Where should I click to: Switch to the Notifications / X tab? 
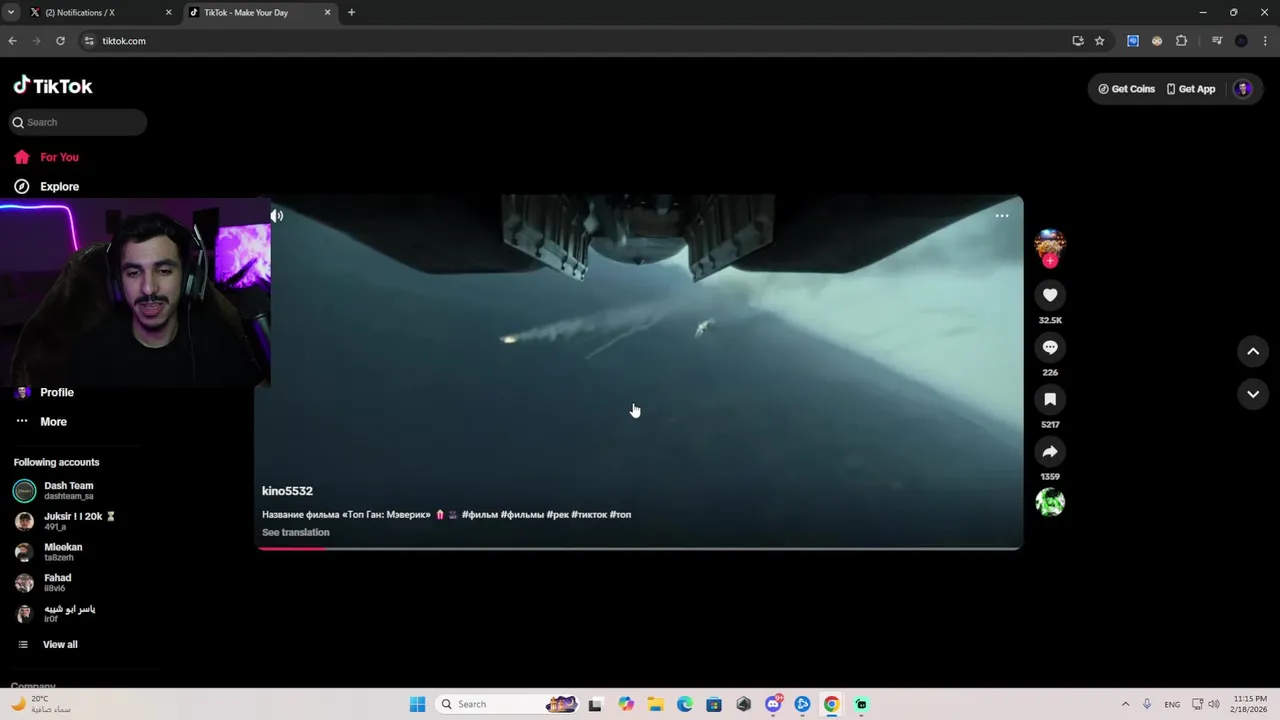coord(100,13)
